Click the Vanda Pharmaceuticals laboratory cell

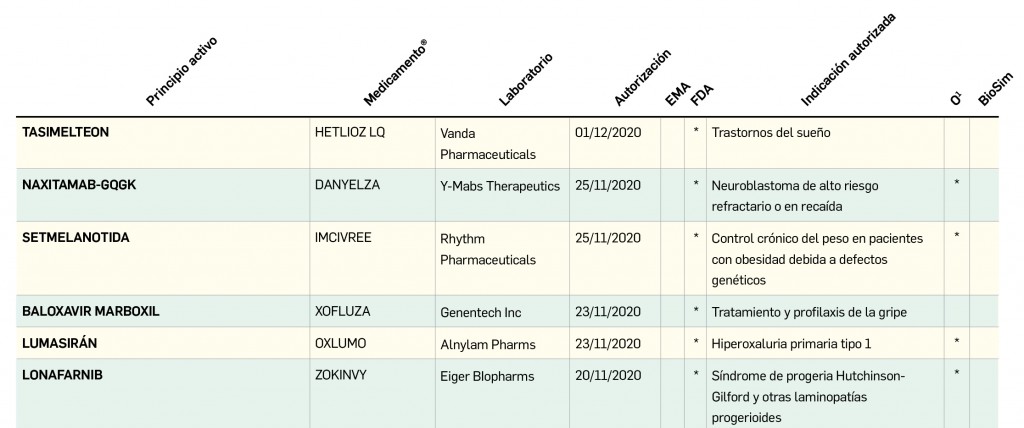pyautogui.click(x=487, y=143)
